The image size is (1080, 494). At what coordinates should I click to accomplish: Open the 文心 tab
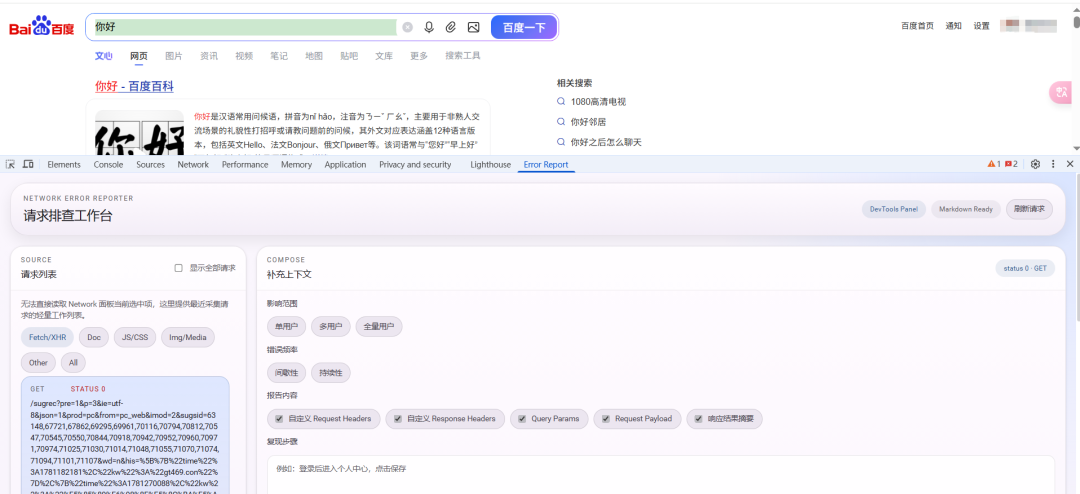[x=103, y=56]
